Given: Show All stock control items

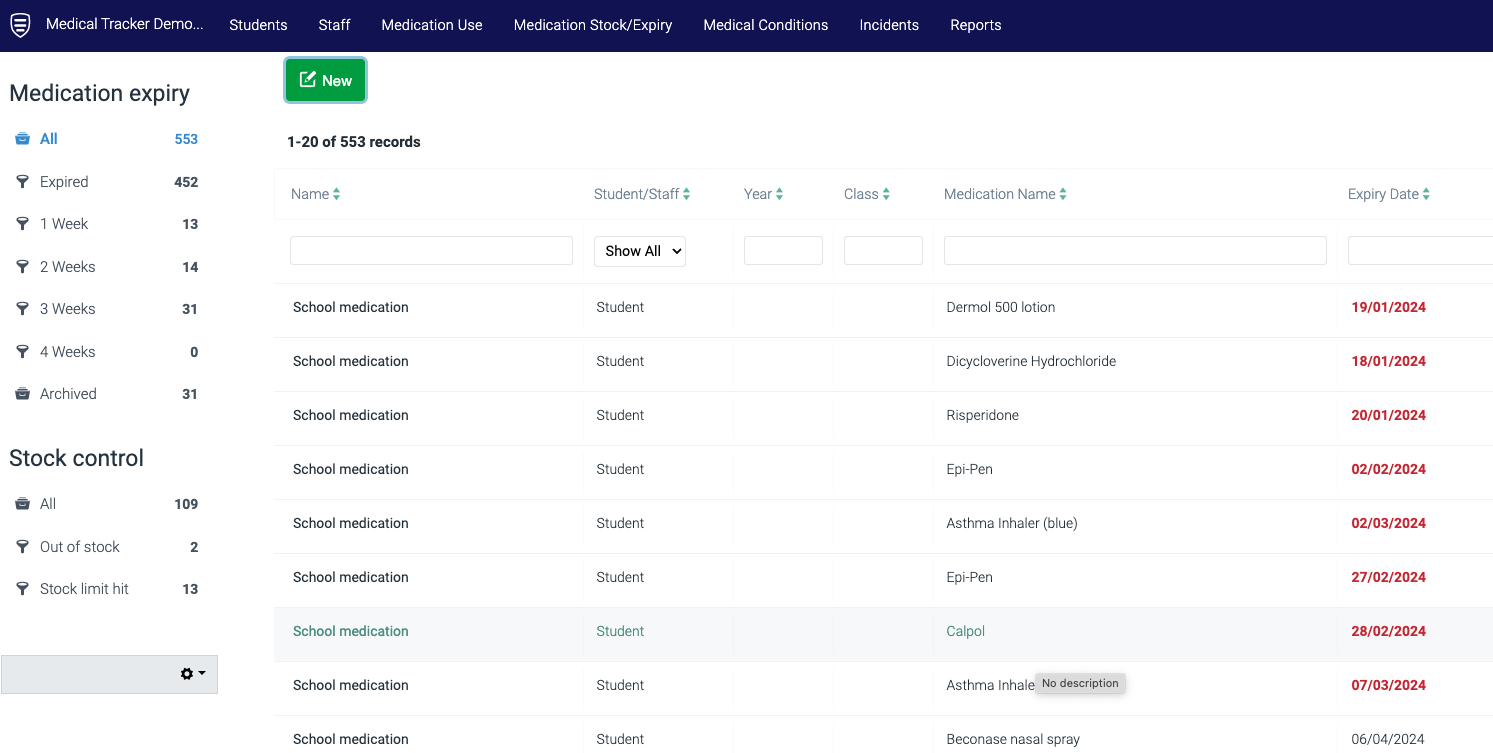Looking at the screenshot, I should tap(48, 504).
